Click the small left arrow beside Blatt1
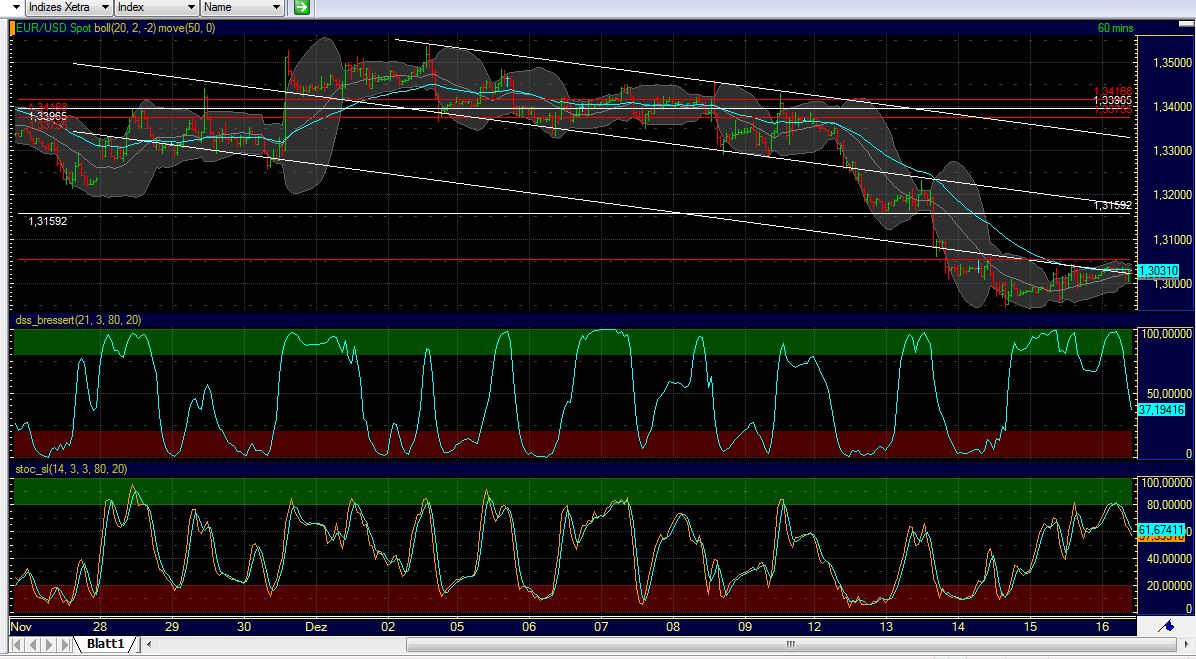Viewport: 1196px width, 659px height. (148, 644)
